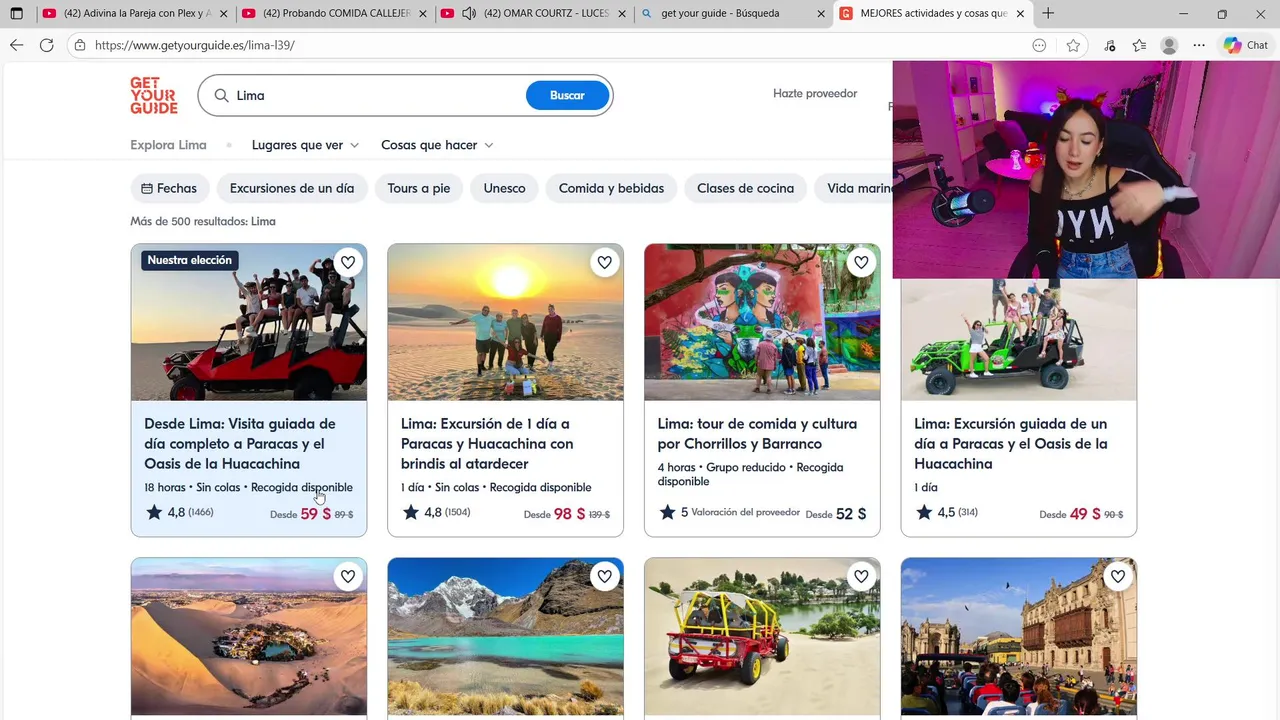Expand the Cosas que hacer menu
Image resolution: width=1280 pixels, height=720 pixels.
(437, 145)
